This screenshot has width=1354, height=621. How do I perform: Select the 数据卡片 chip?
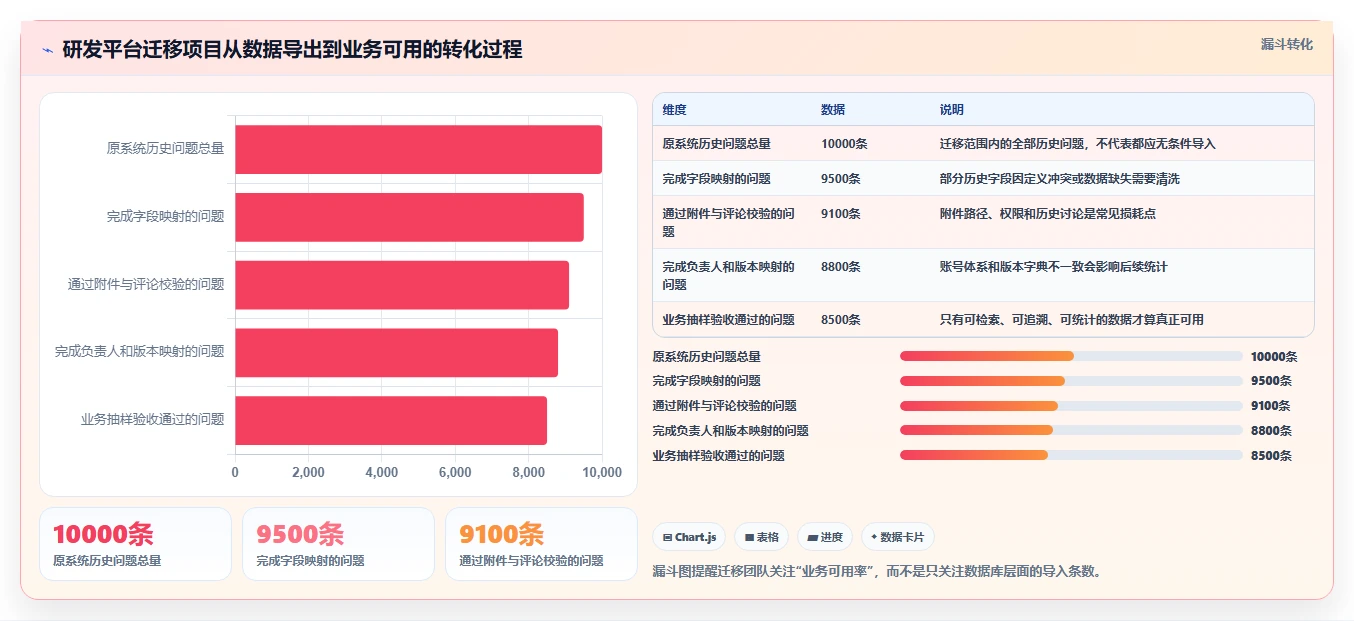coord(898,537)
